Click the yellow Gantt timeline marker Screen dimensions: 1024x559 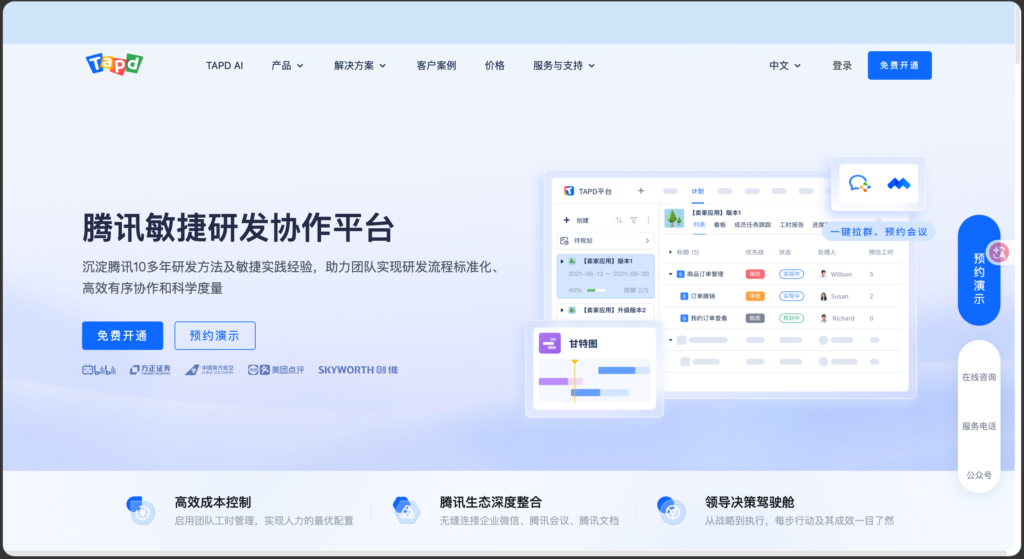click(575, 362)
